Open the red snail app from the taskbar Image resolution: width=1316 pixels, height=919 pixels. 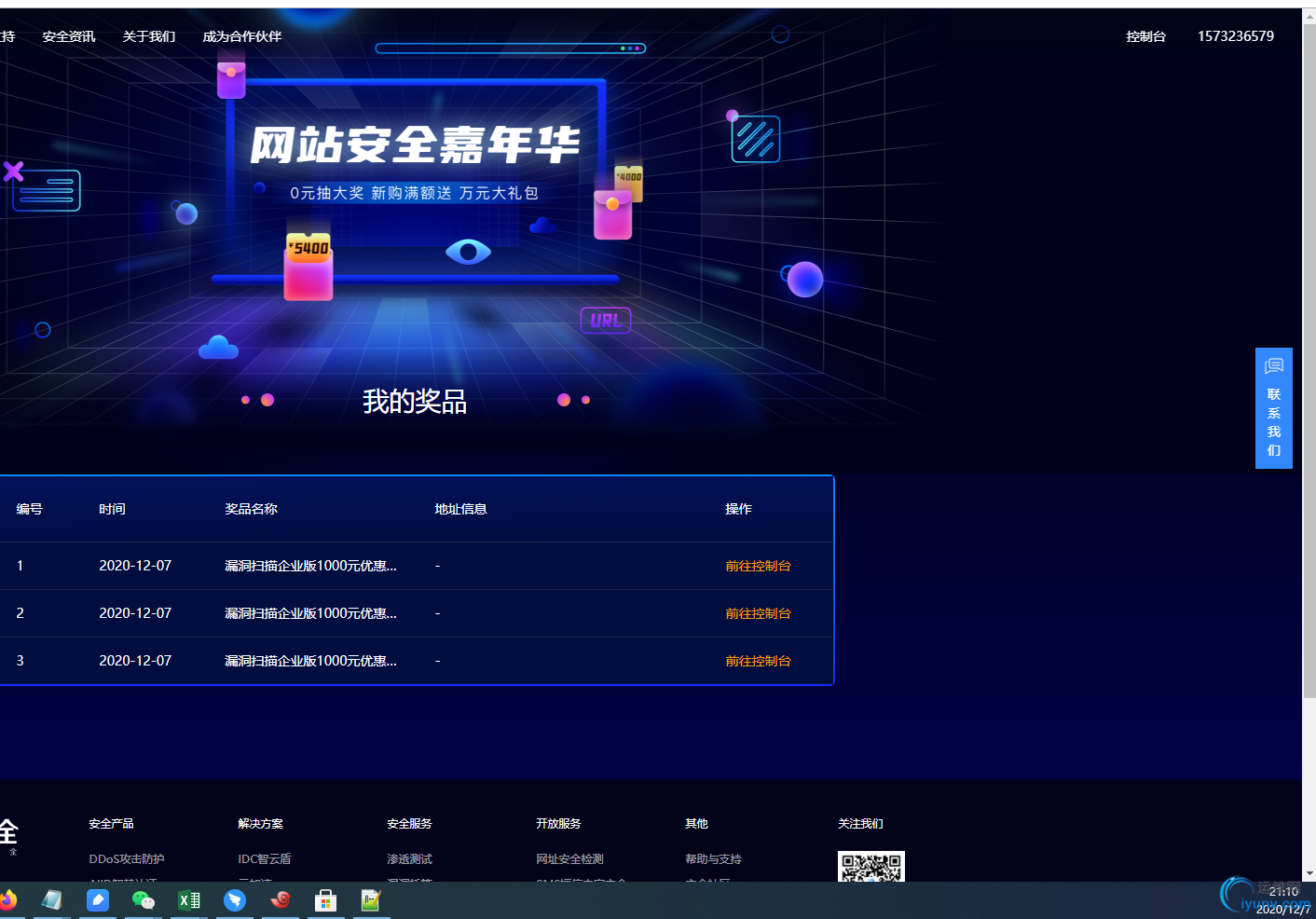pyautogui.click(x=280, y=899)
